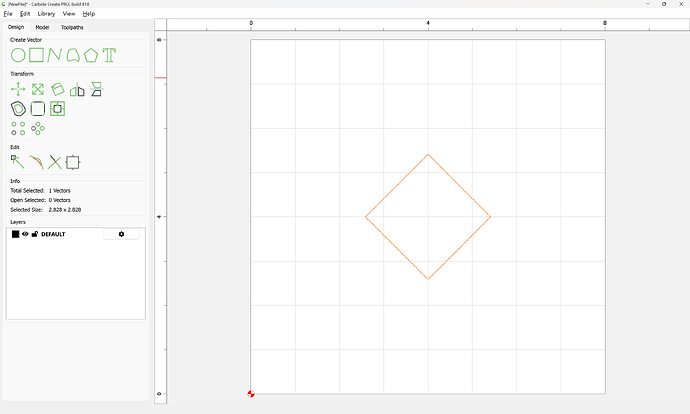Use the Offset Vector tool
The height and width of the screenshot is (414, 690).
18,108
